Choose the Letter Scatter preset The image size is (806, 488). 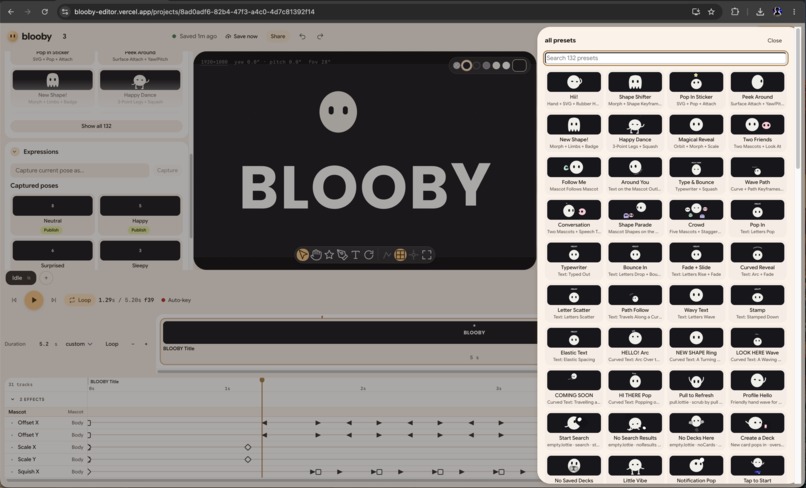click(574, 303)
